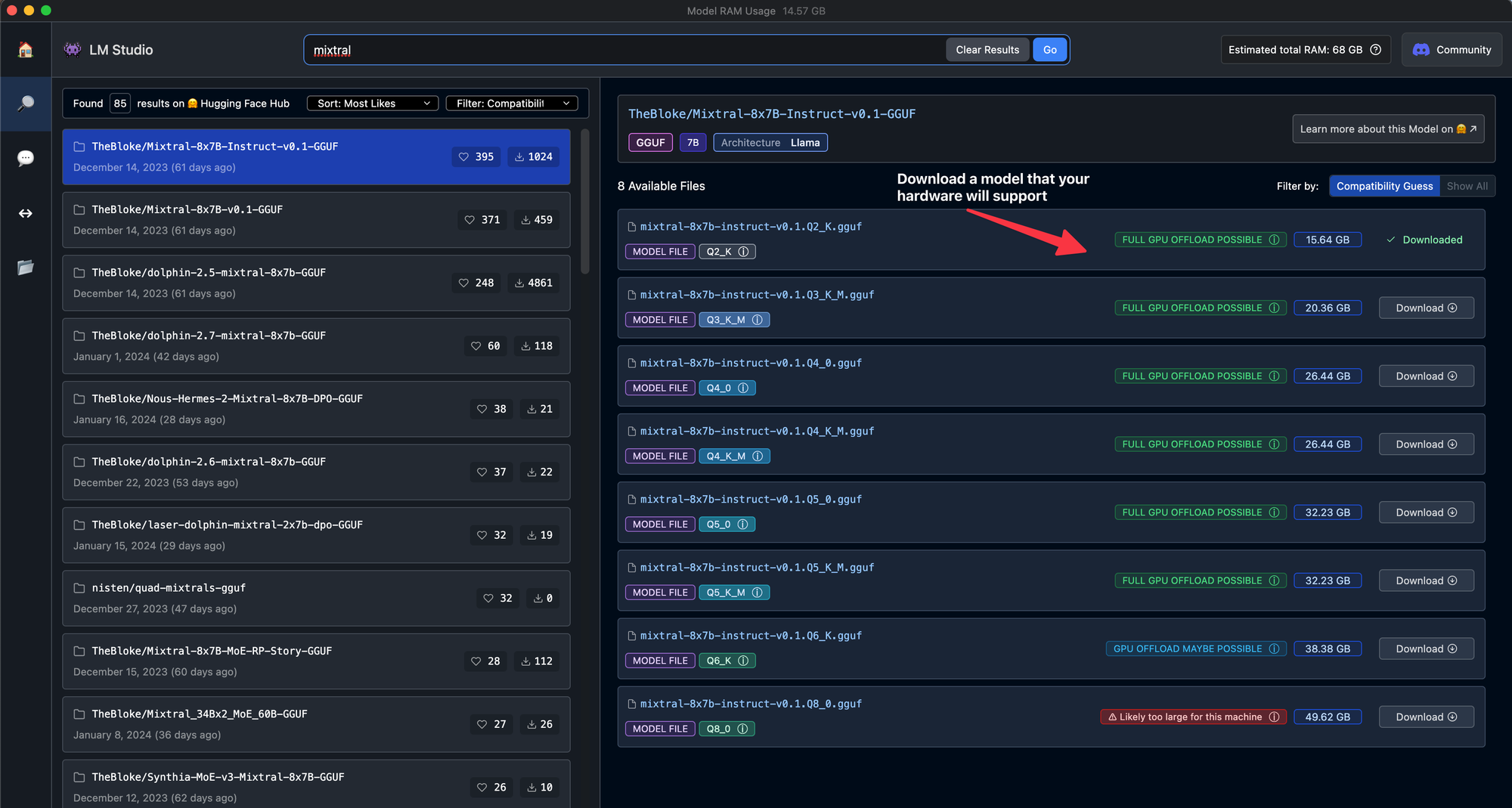Show info for Q4_K_M quantization tag

tap(757, 456)
